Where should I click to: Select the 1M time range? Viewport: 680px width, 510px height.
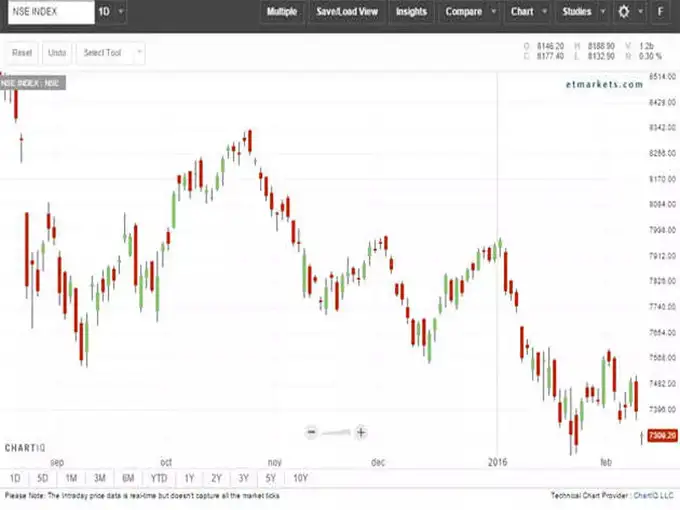[71, 478]
